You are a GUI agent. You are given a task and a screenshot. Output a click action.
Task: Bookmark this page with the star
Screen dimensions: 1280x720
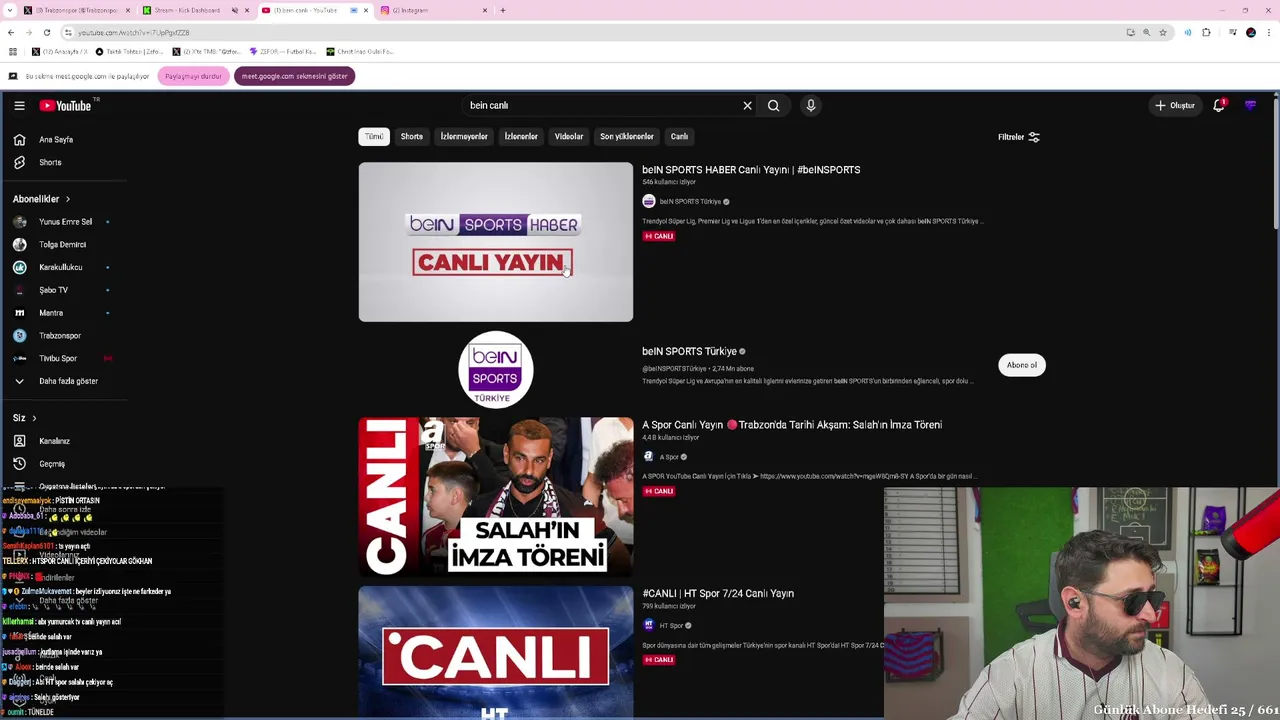1163,32
